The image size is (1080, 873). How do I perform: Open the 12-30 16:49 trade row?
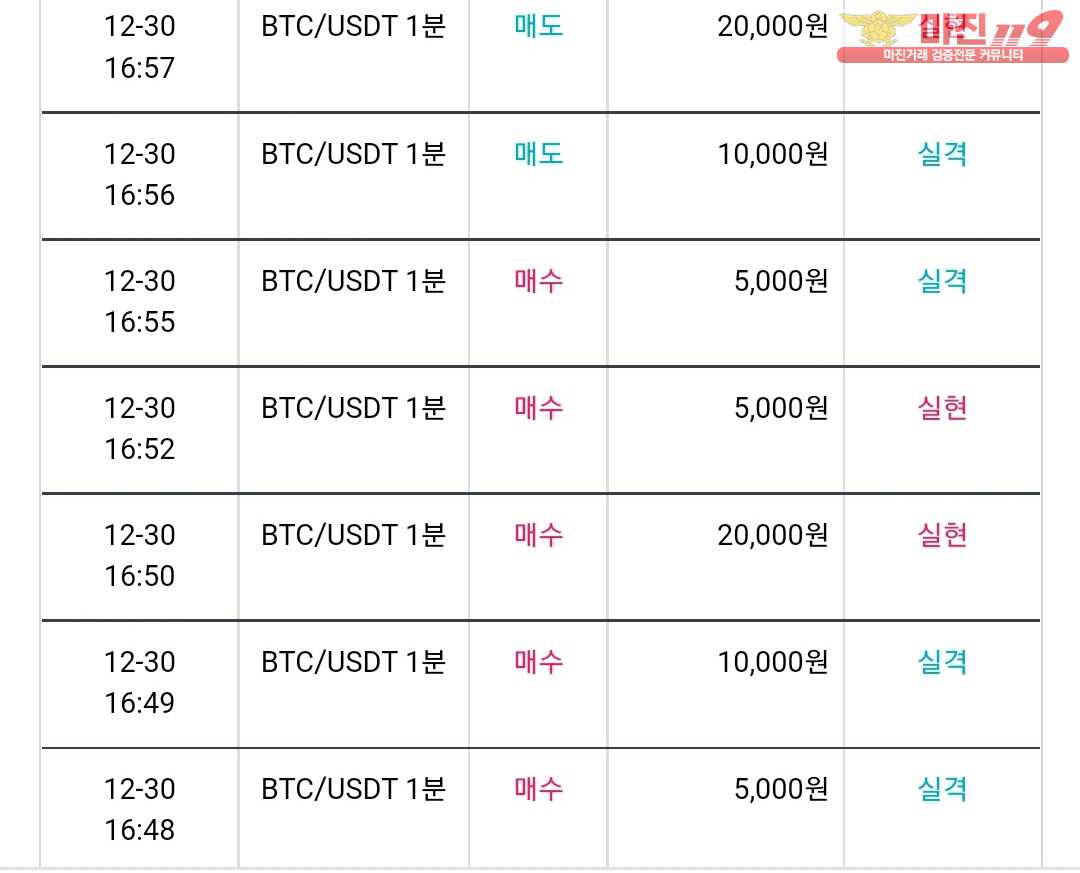tap(541, 684)
